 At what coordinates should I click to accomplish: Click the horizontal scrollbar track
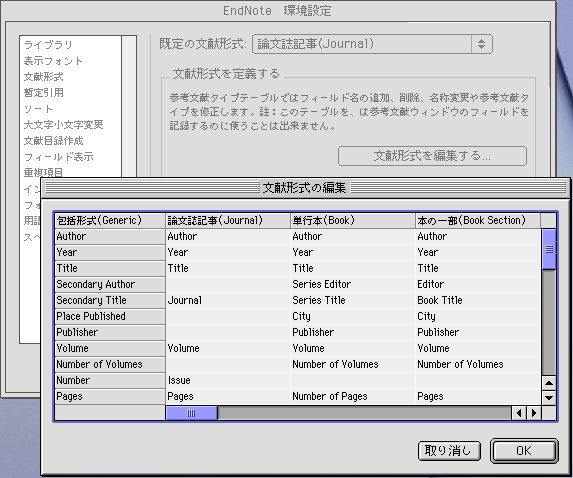tap(364, 413)
